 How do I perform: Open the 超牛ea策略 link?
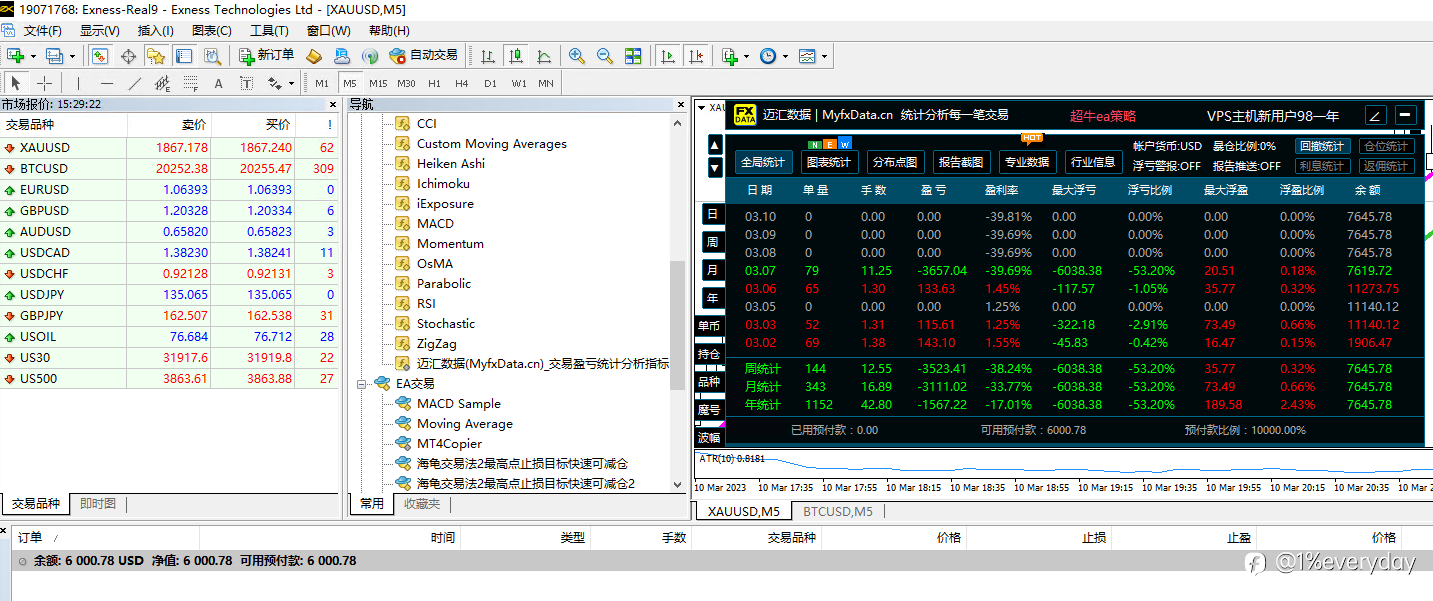pyautogui.click(x=1103, y=116)
